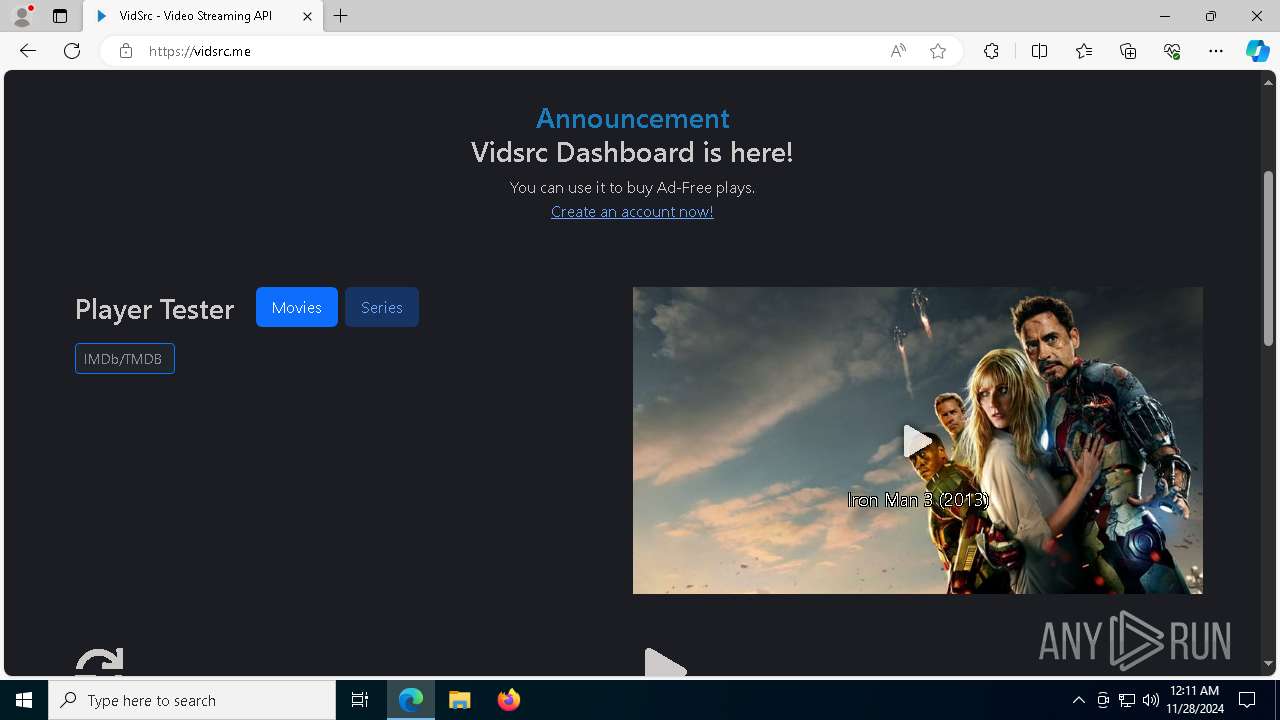Open a new tab
This screenshot has height=720, width=1280.
[341, 16]
